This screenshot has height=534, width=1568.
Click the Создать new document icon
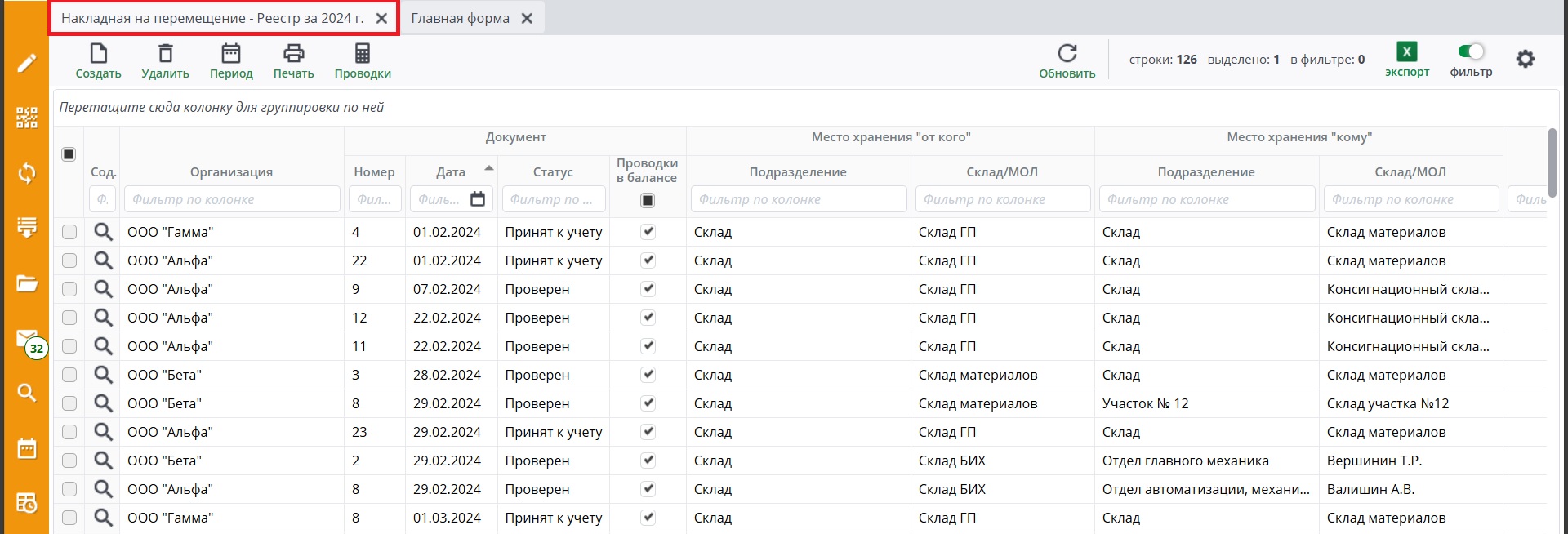[x=98, y=54]
